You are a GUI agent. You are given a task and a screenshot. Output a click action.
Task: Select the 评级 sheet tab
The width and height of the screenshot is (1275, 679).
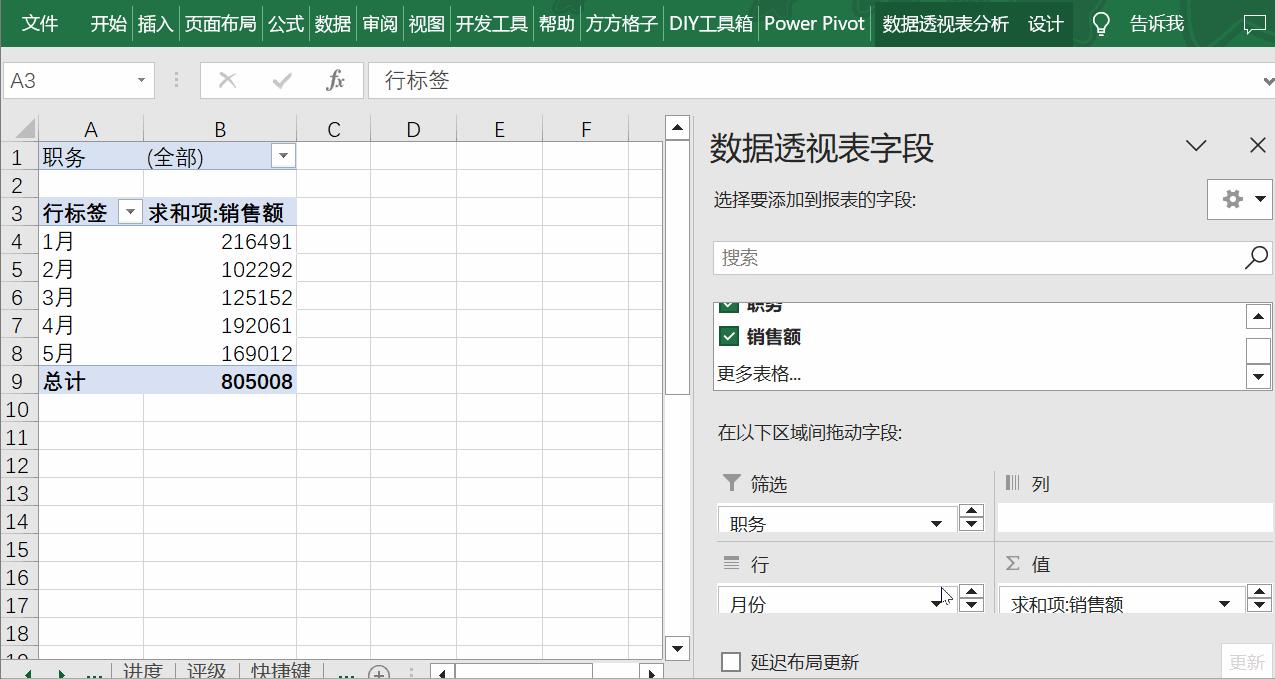(206, 670)
